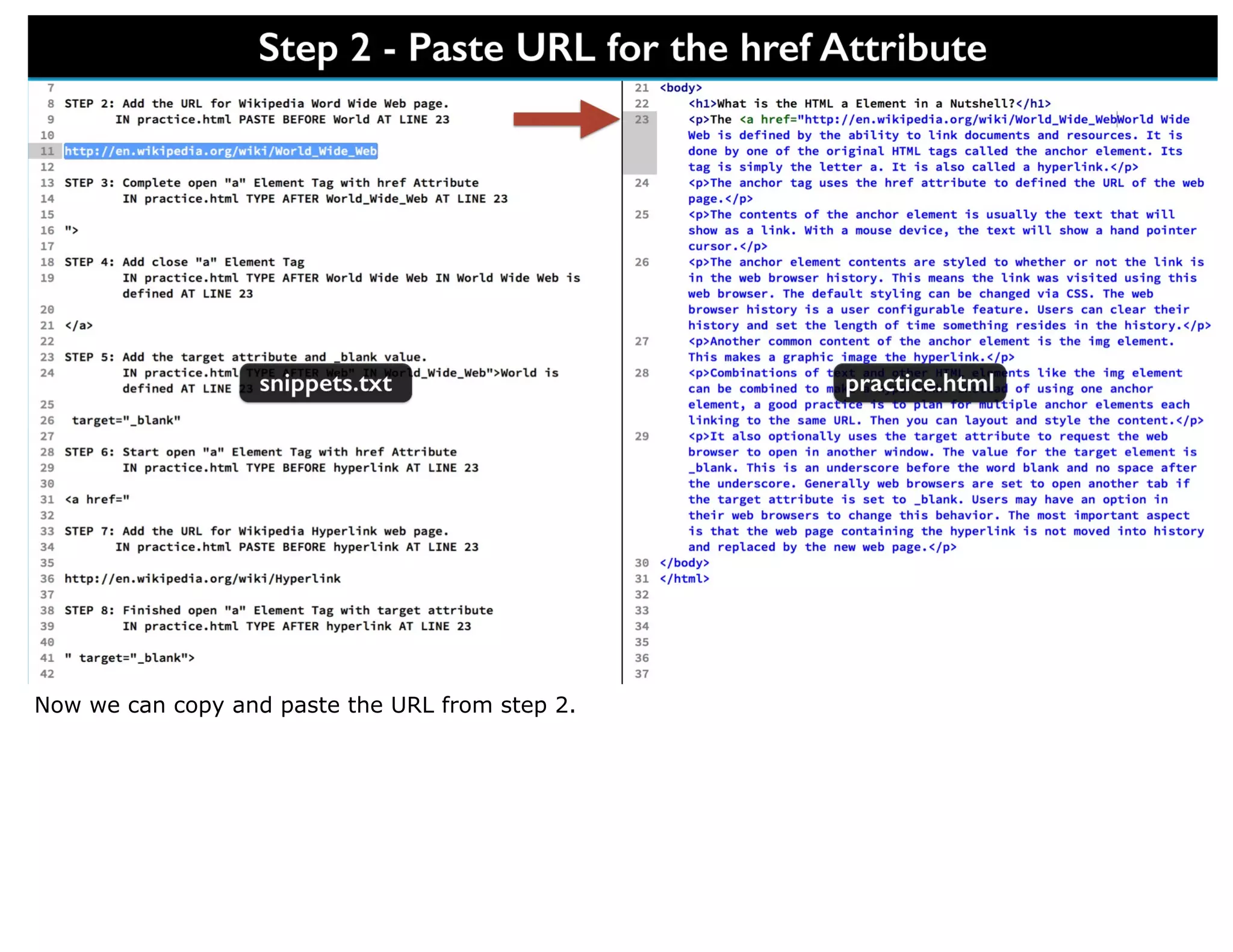Click the href URL on line 23 of practice.html
This screenshot has width=1233, height=952.
[961, 119]
